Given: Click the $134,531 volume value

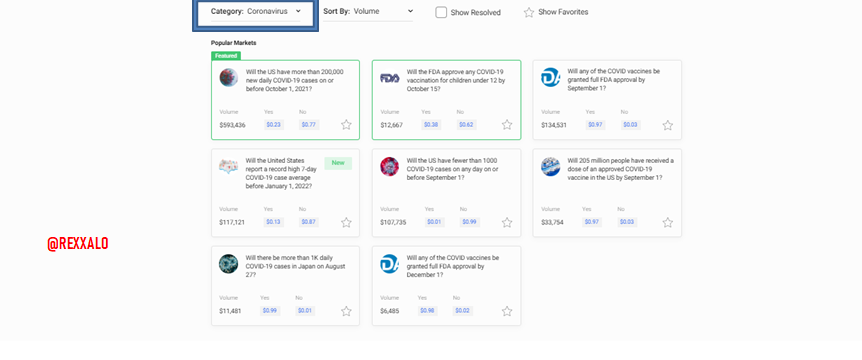Looking at the screenshot, I should [x=554, y=125].
